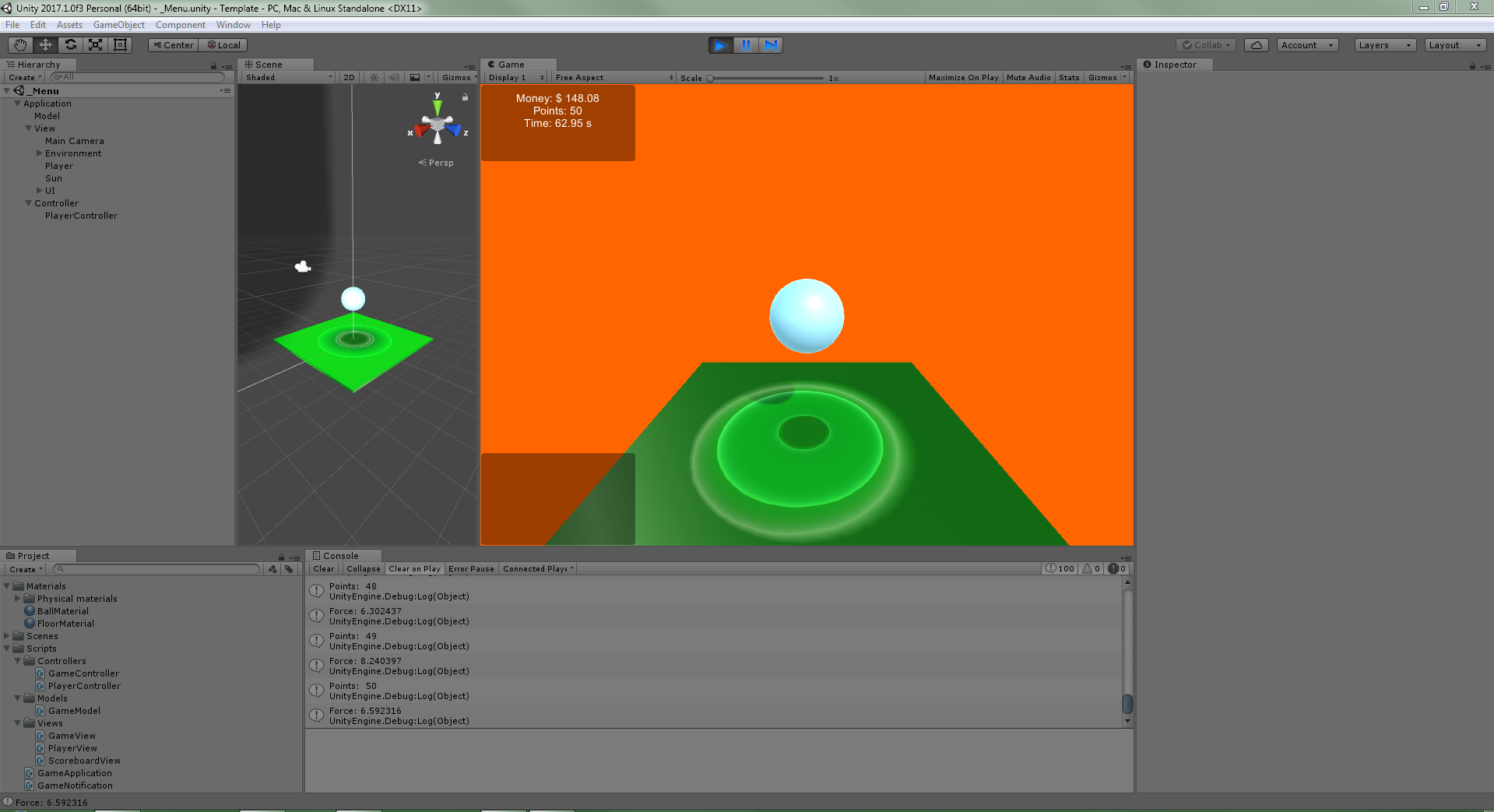Select the Scale tool
This screenshot has height=812, width=1494.
[95, 45]
